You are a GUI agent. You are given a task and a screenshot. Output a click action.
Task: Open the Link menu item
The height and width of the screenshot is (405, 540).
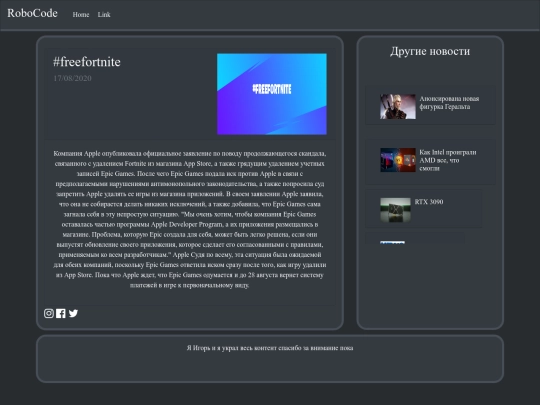click(x=104, y=14)
